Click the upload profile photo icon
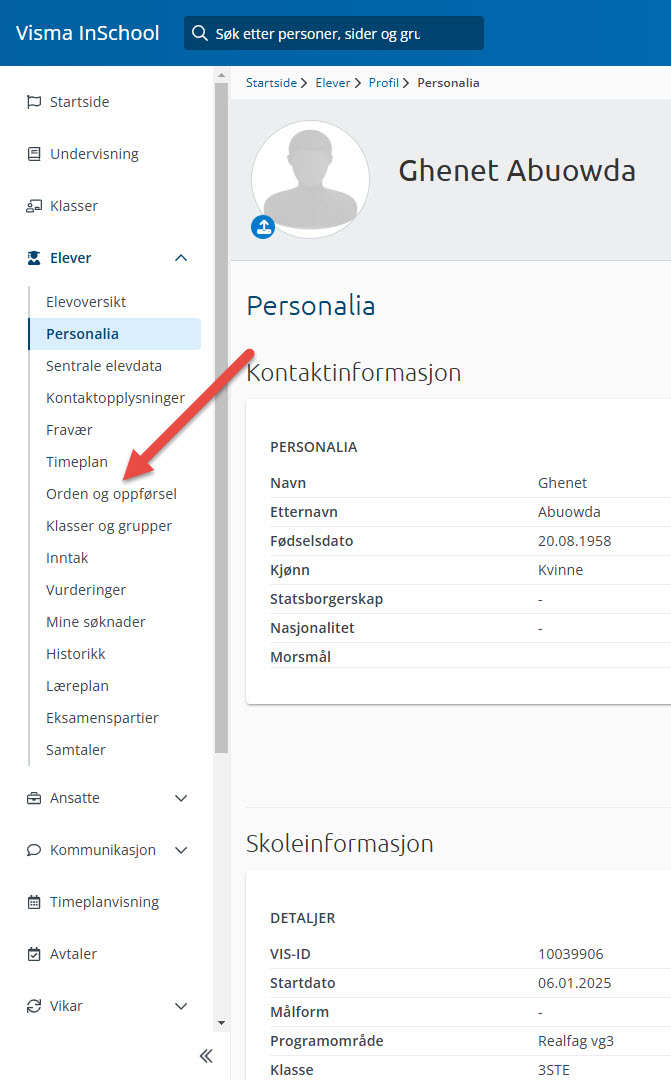 [263, 227]
